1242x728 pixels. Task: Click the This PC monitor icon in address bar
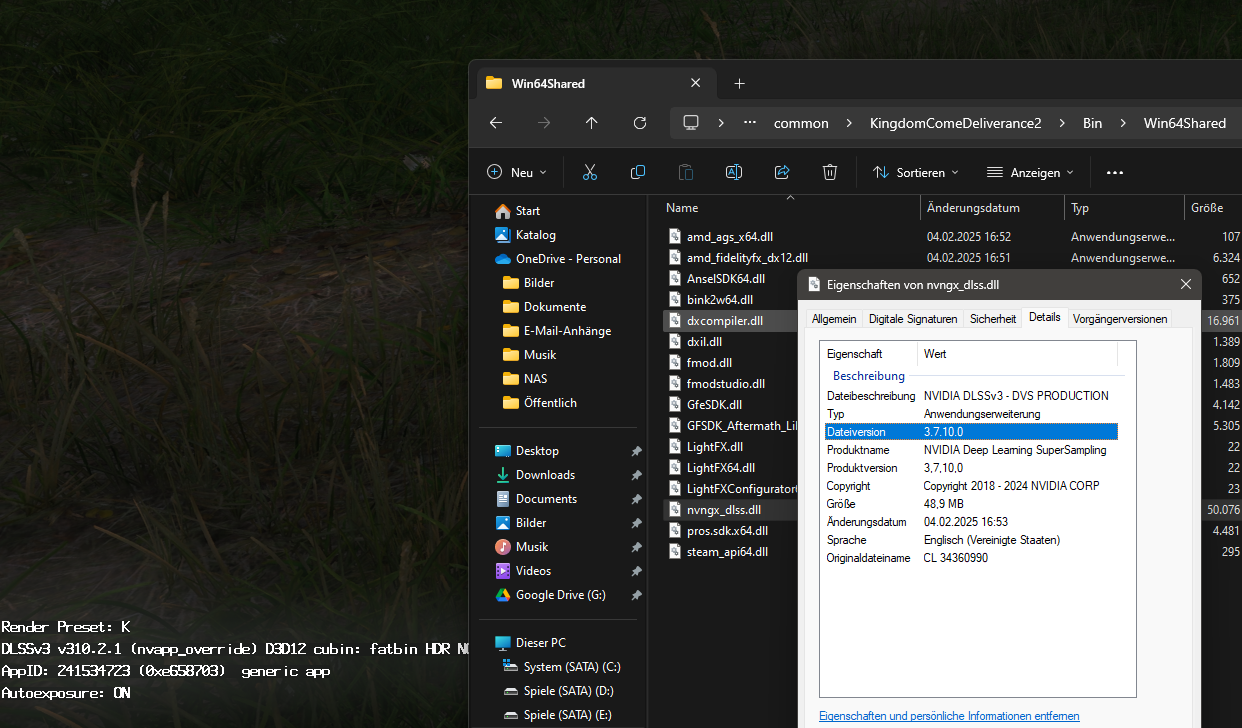click(691, 123)
